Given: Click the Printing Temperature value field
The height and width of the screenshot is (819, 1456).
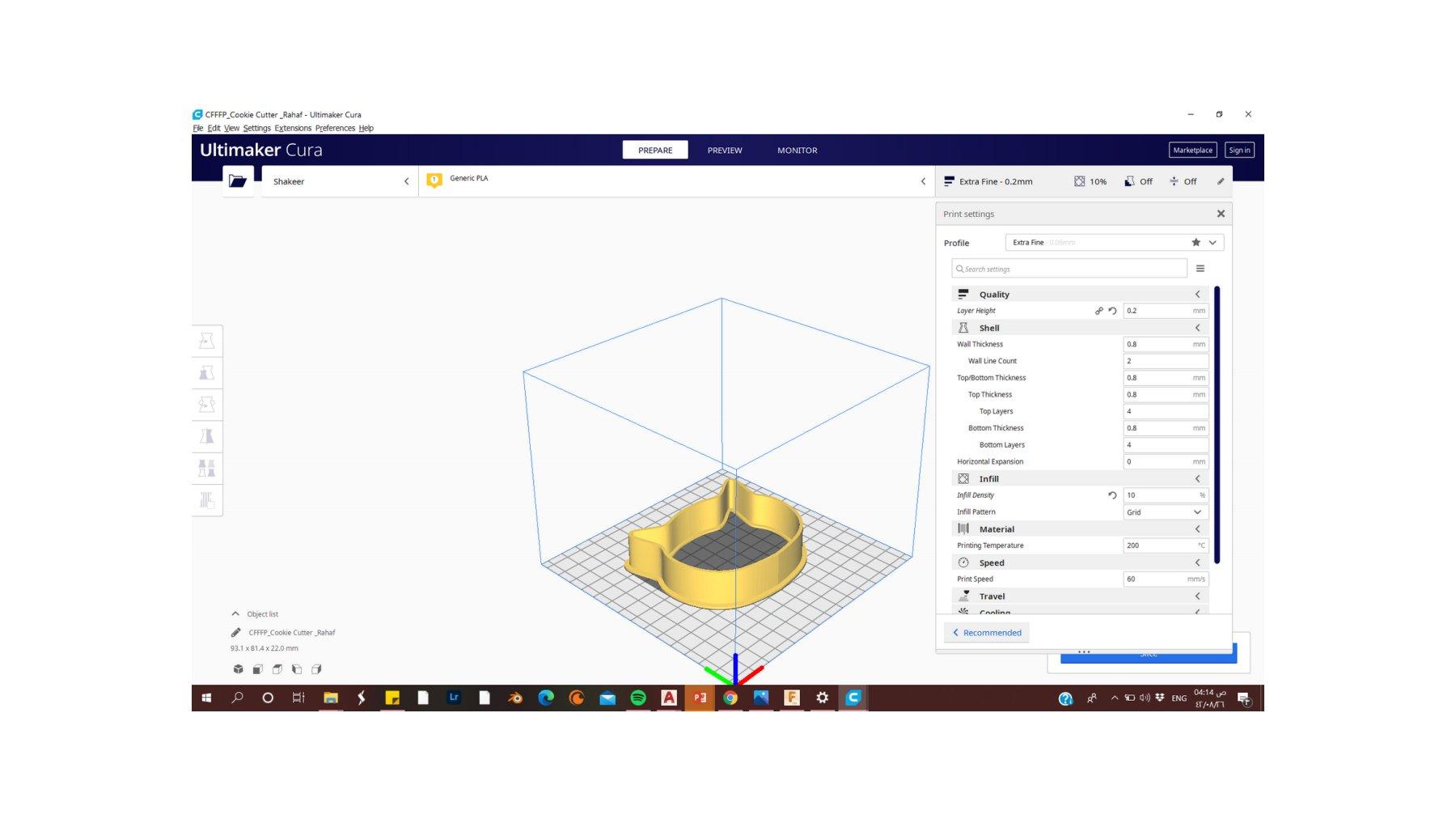Looking at the screenshot, I should tap(1166, 545).
